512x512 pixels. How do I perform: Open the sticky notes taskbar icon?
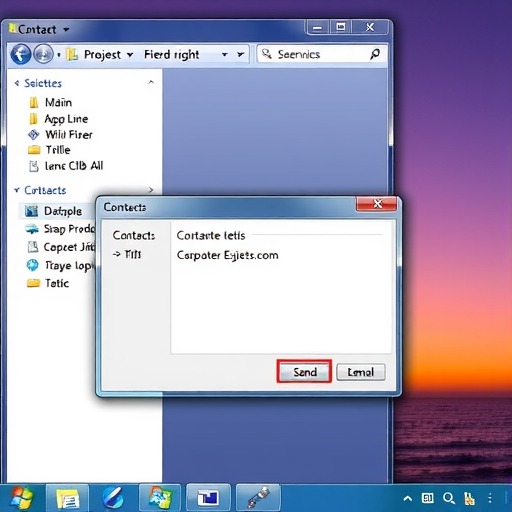[x=68, y=498]
